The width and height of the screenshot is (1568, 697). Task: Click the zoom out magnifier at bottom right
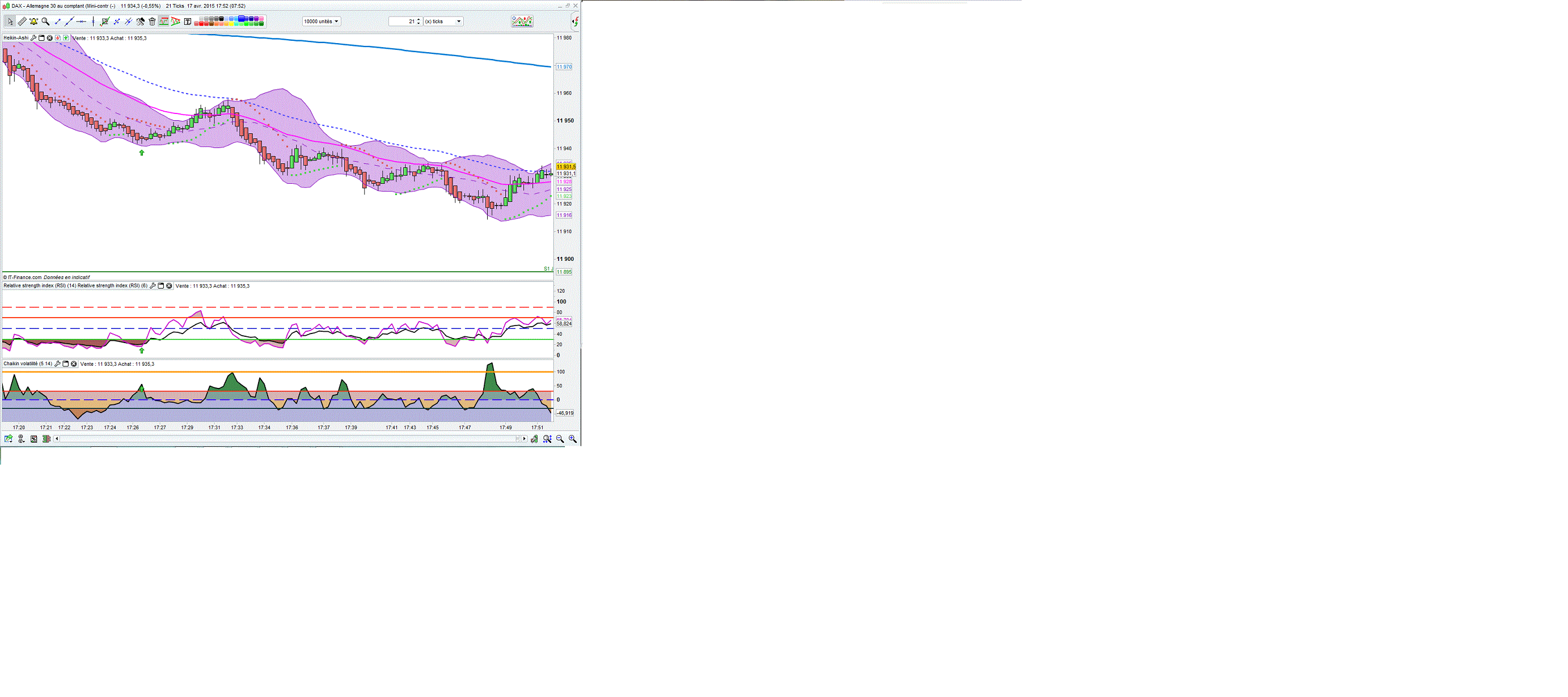click(x=560, y=439)
